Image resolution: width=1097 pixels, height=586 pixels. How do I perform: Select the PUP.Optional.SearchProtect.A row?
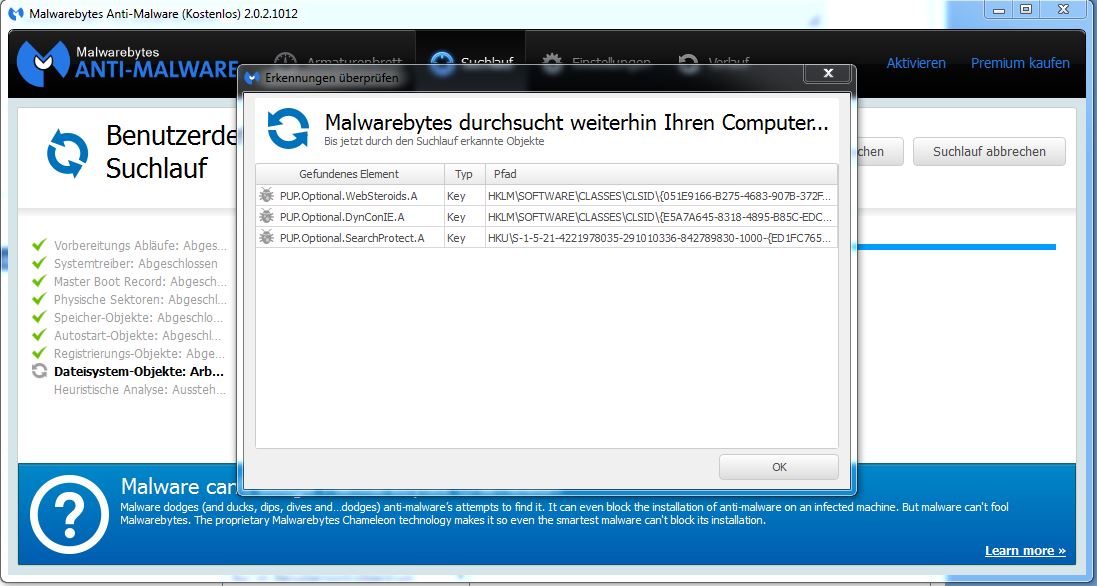(x=546, y=238)
